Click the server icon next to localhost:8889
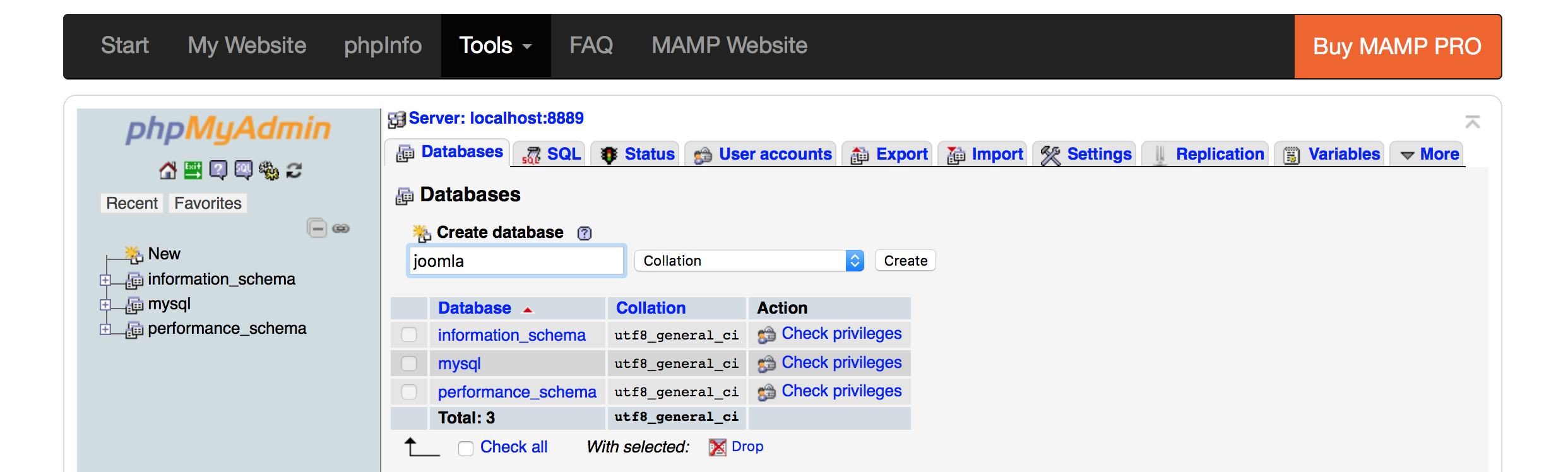 pyautogui.click(x=396, y=119)
